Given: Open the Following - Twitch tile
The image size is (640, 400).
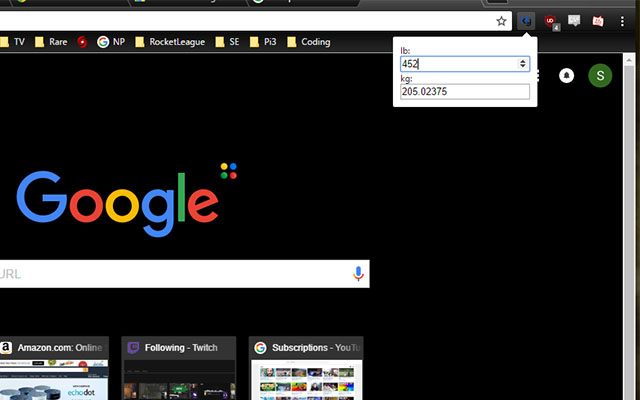Looking at the screenshot, I should (179, 368).
